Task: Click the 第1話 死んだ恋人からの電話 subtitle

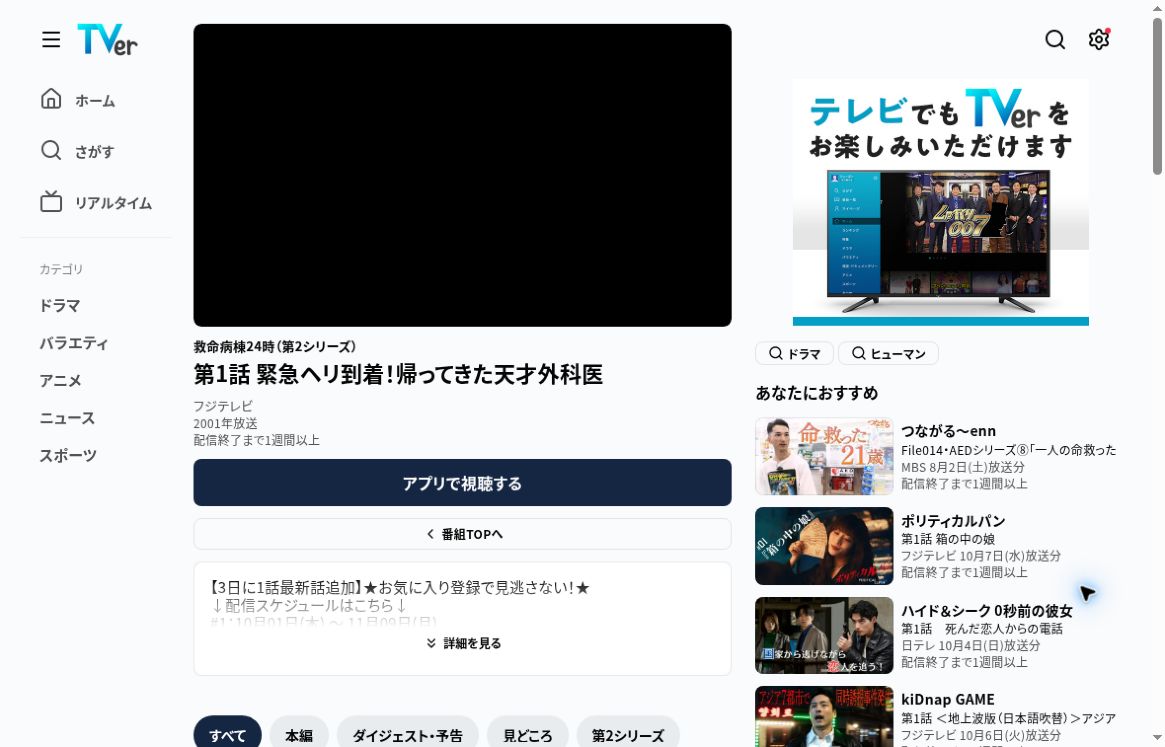Action: [x=982, y=629]
